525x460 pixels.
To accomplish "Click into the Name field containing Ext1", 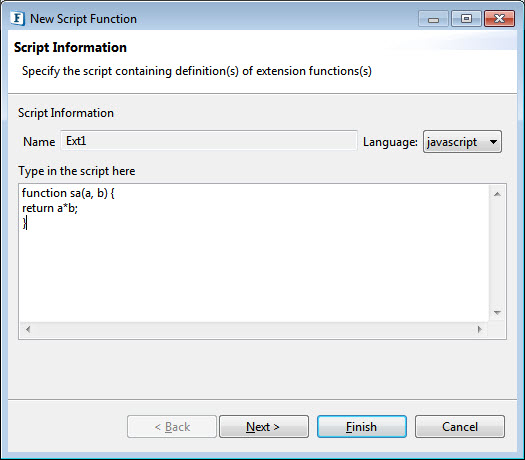I will point(209,141).
